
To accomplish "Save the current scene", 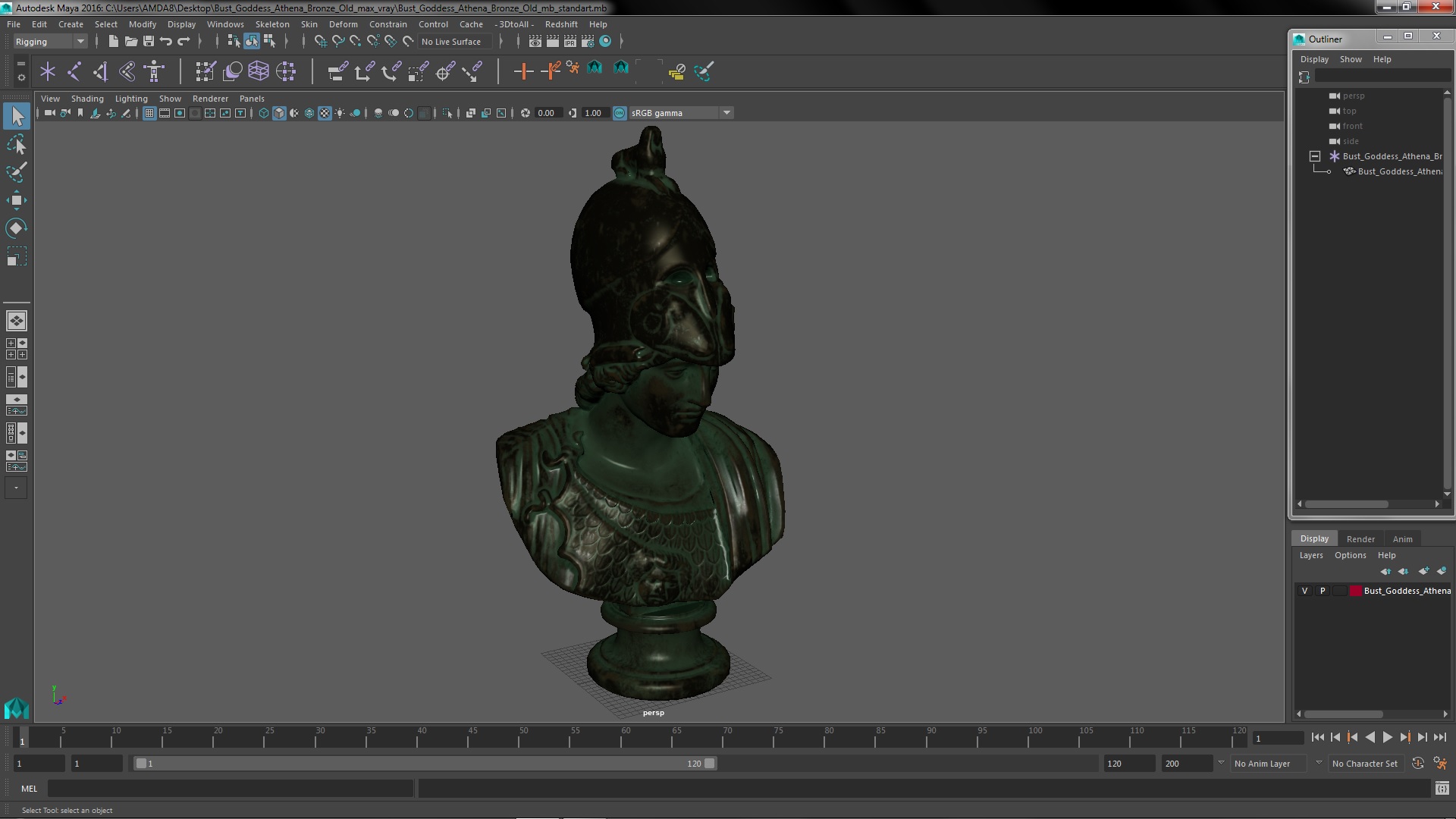I will pyautogui.click(x=149, y=41).
